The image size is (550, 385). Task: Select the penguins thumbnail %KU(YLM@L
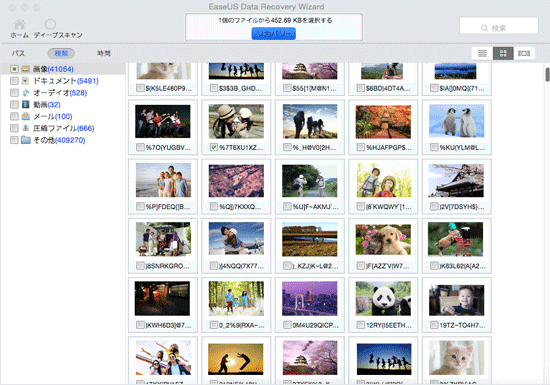coord(456,121)
